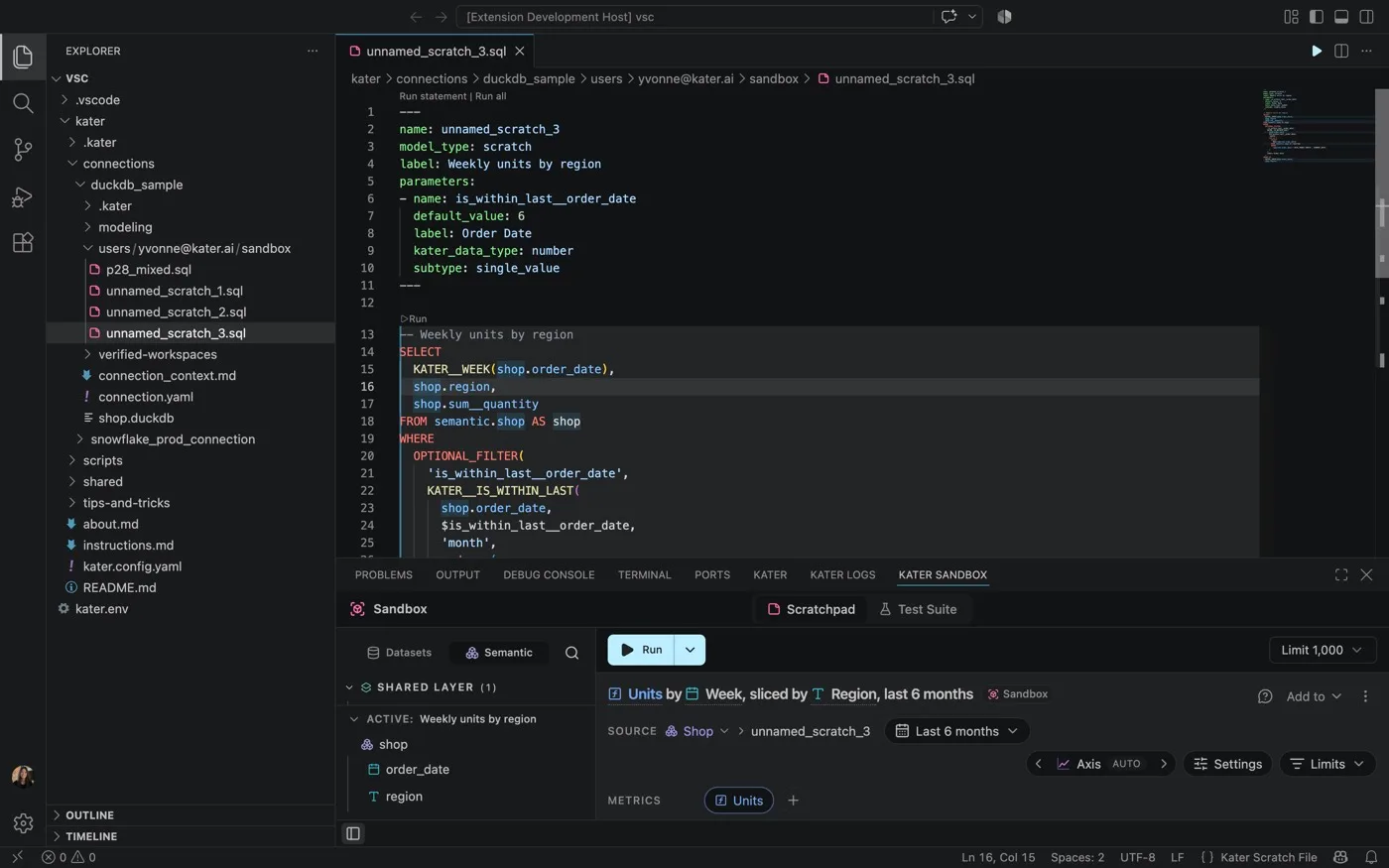Viewport: 1389px width, 868px height.
Task: Search the semantic layer with magnifier icon
Action: click(571, 653)
